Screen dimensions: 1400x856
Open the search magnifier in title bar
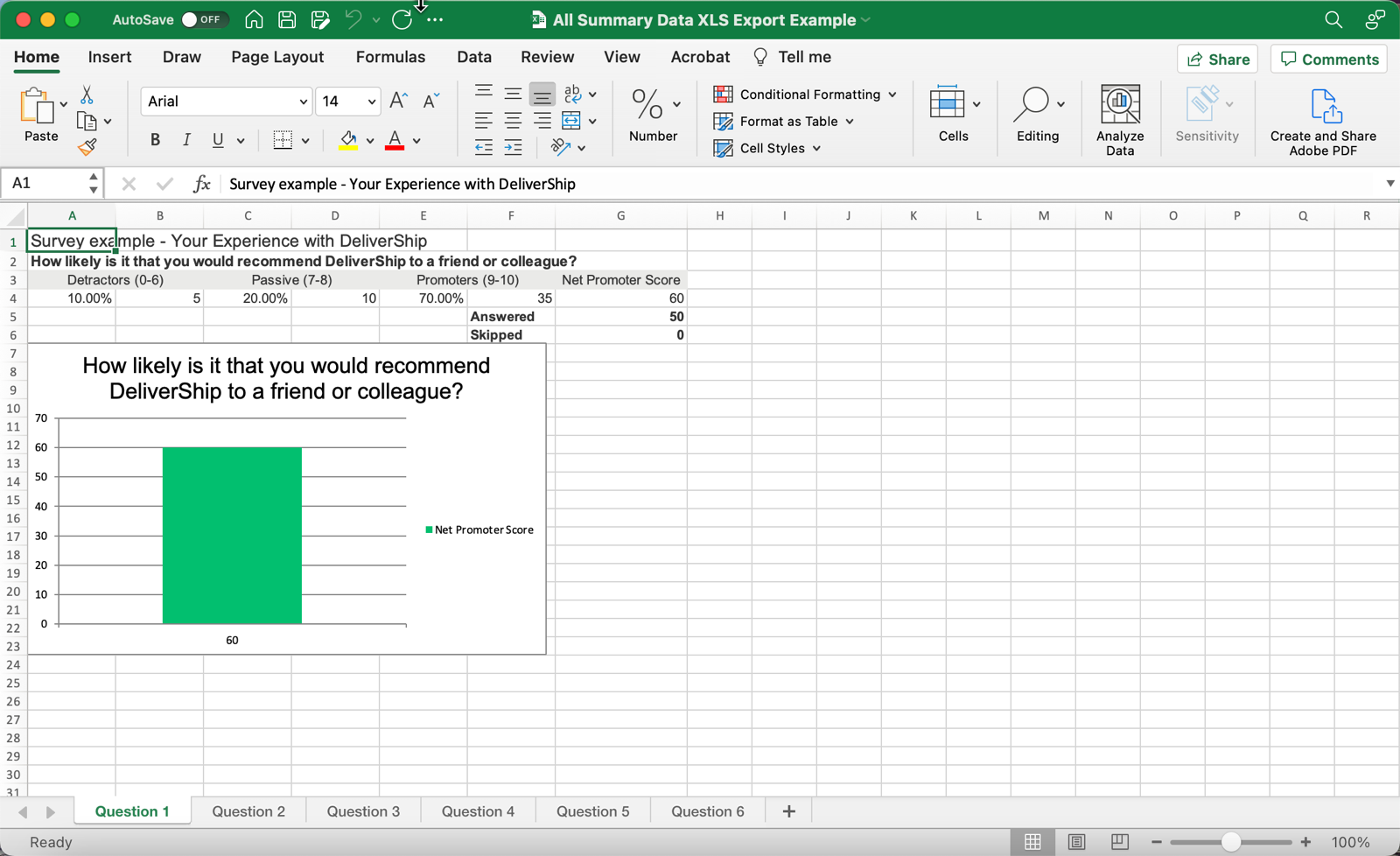1333,19
